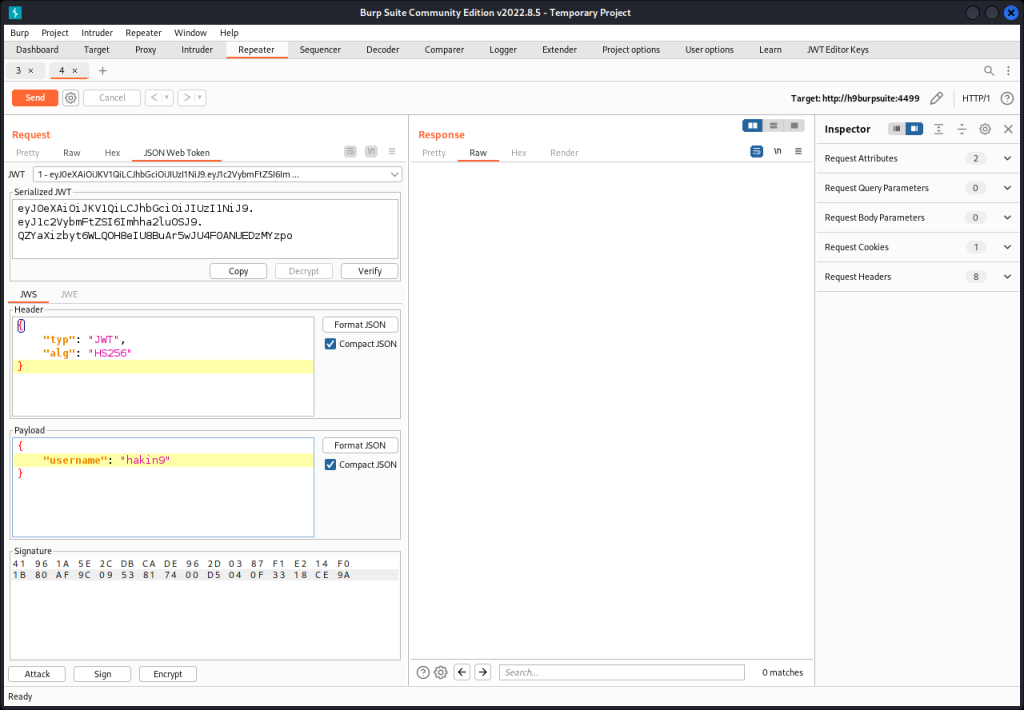Open the history back dropdown arrow
The width and height of the screenshot is (1024, 710).
(x=167, y=98)
